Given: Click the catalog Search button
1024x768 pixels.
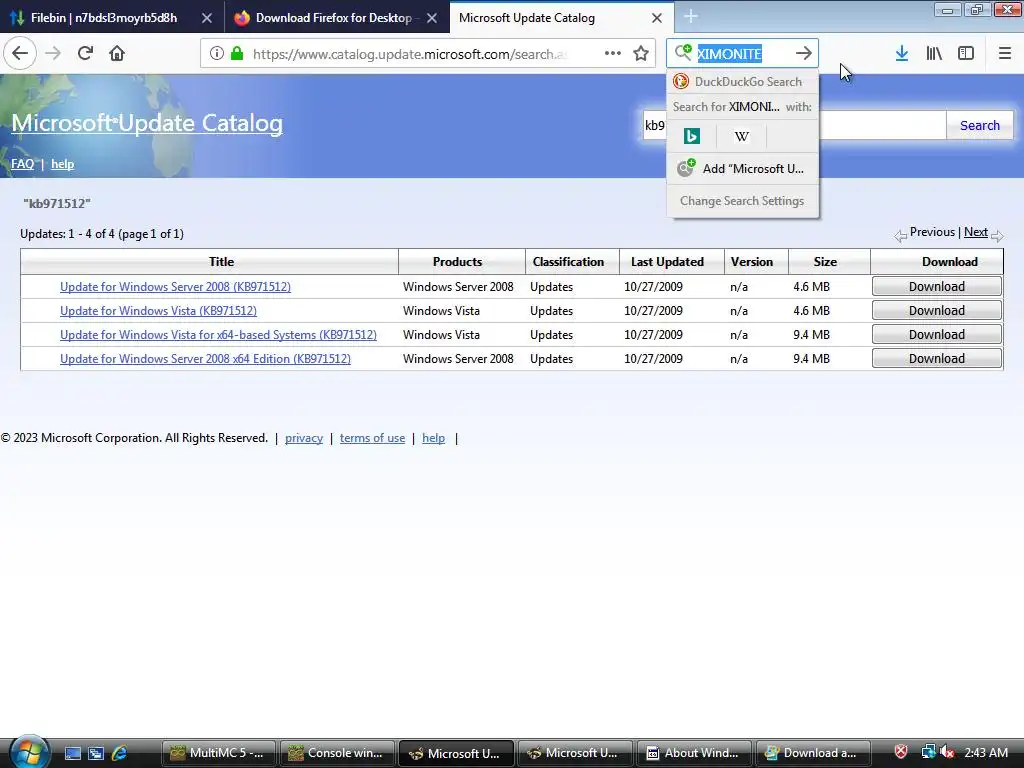Looking at the screenshot, I should coord(980,125).
